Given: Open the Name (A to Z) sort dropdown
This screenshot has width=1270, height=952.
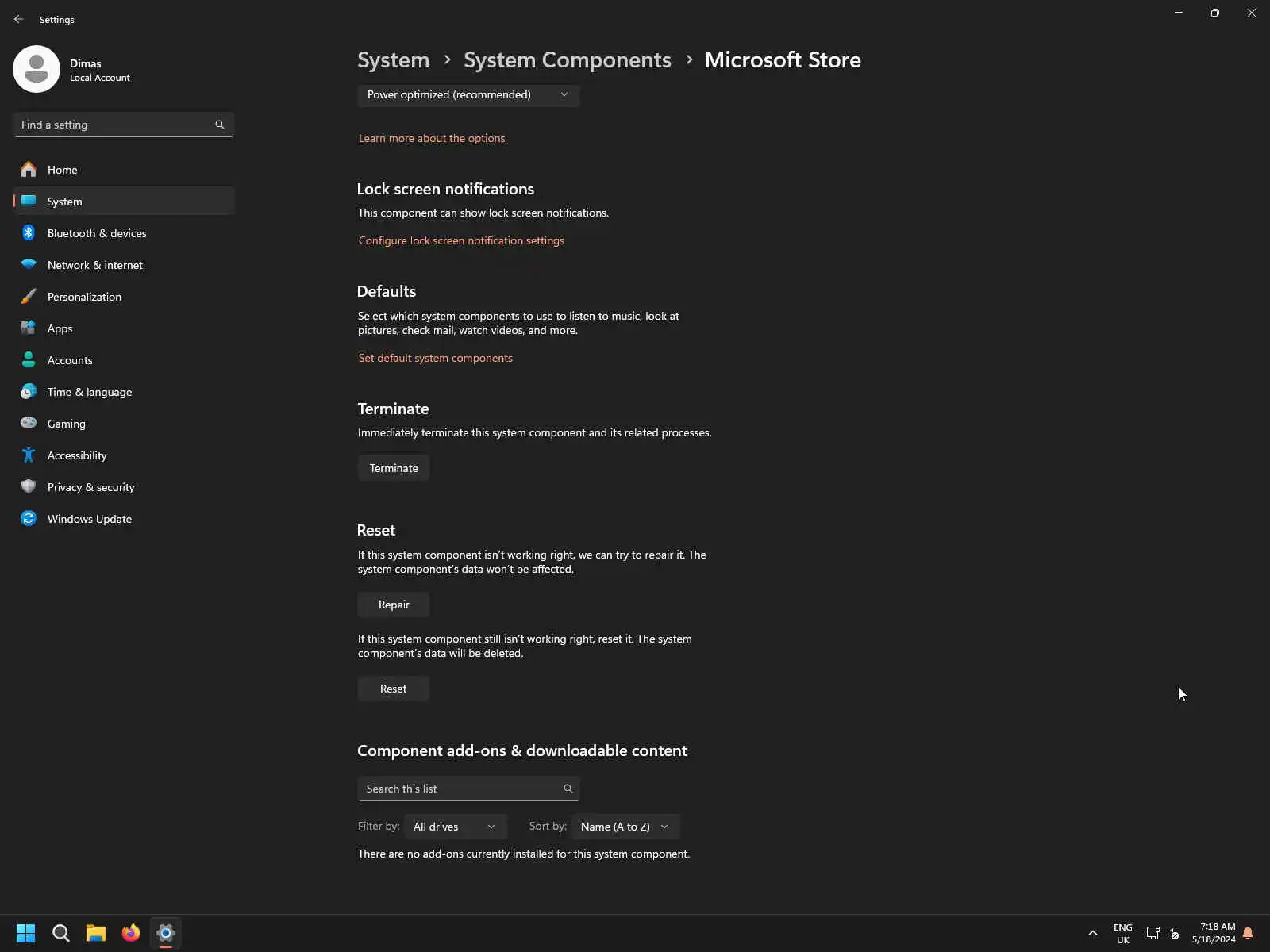Looking at the screenshot, I should coord(625,827).
